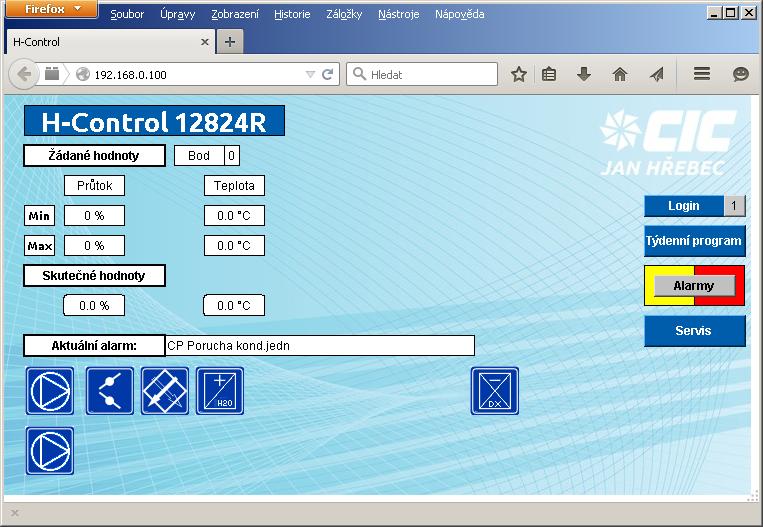
Task: Click the upper fan icon
Action: point(50,391)
